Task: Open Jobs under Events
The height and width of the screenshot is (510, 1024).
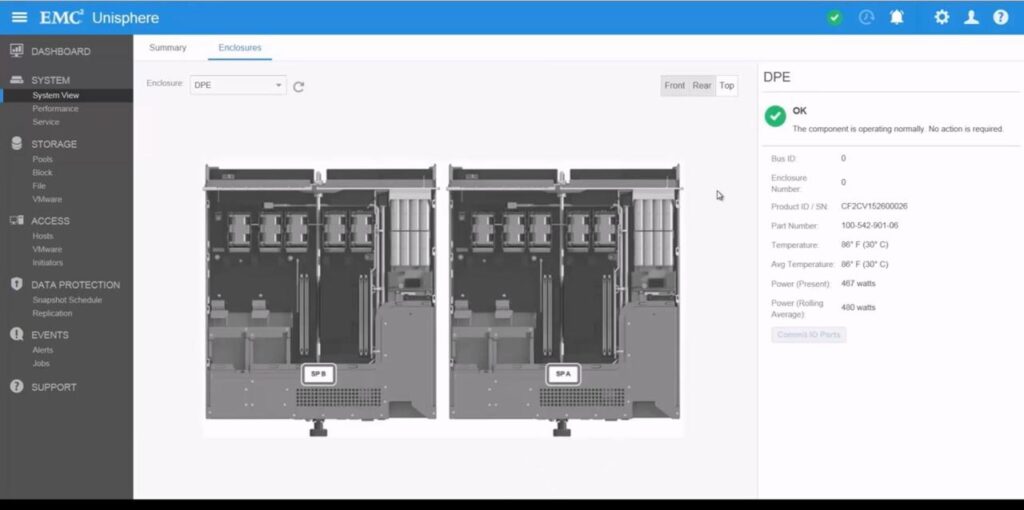Action: coord(40,363)
